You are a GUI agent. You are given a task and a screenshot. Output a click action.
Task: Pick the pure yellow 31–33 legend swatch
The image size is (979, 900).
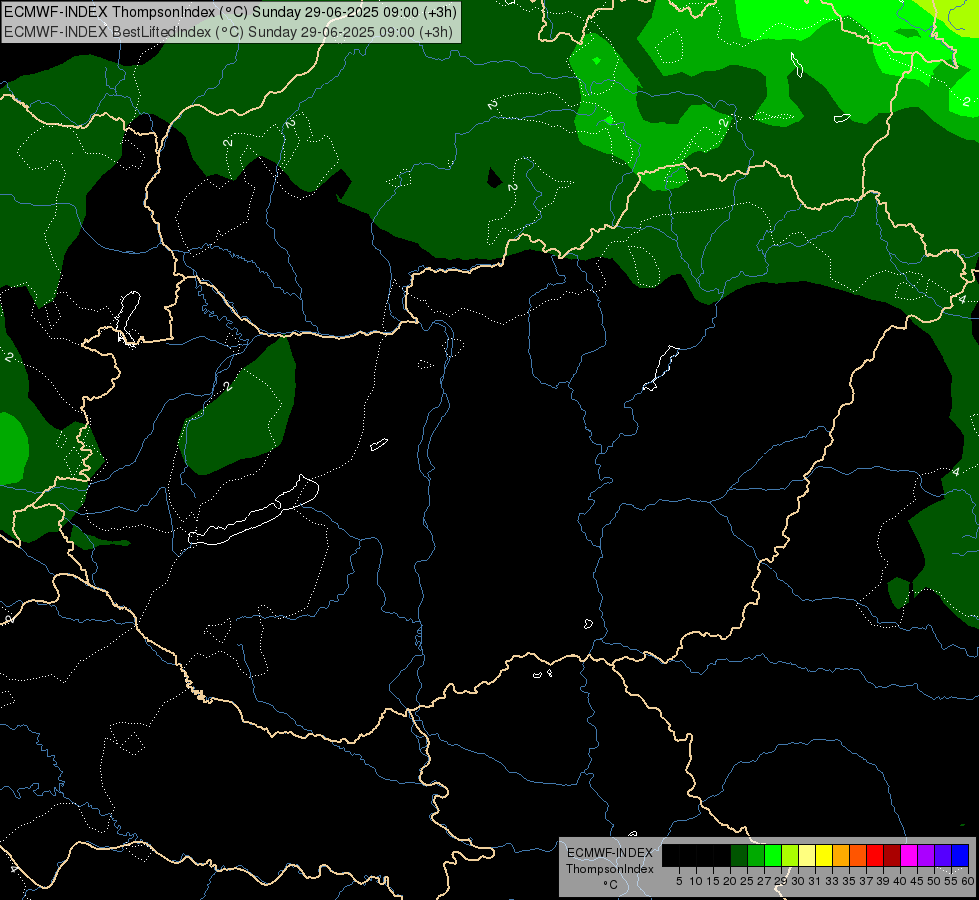(x=824, y=855)
